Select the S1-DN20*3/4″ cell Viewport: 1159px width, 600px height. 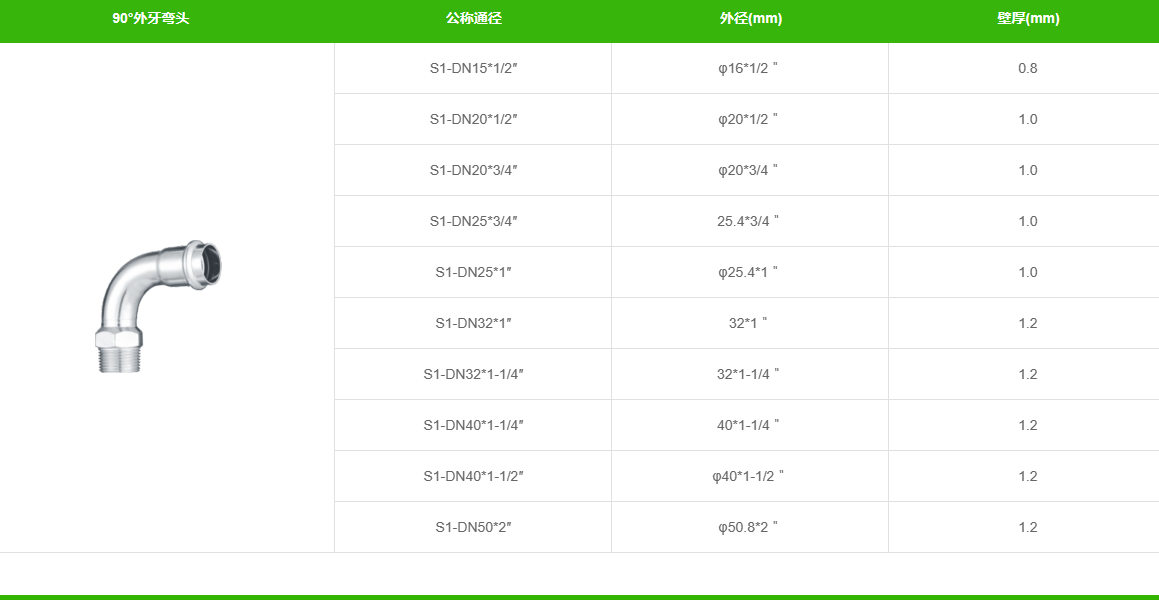[x=473, y=170]
